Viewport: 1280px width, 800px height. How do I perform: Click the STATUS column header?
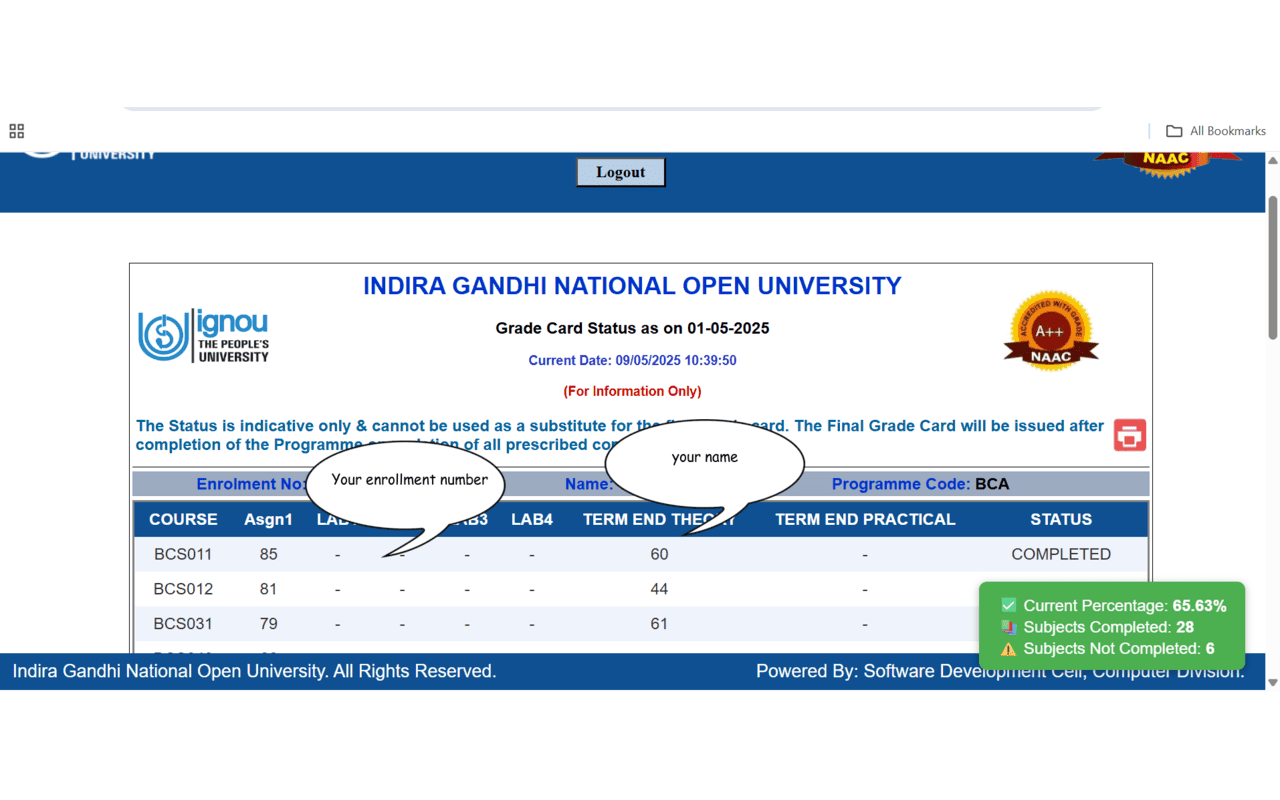coord(1061,519)
